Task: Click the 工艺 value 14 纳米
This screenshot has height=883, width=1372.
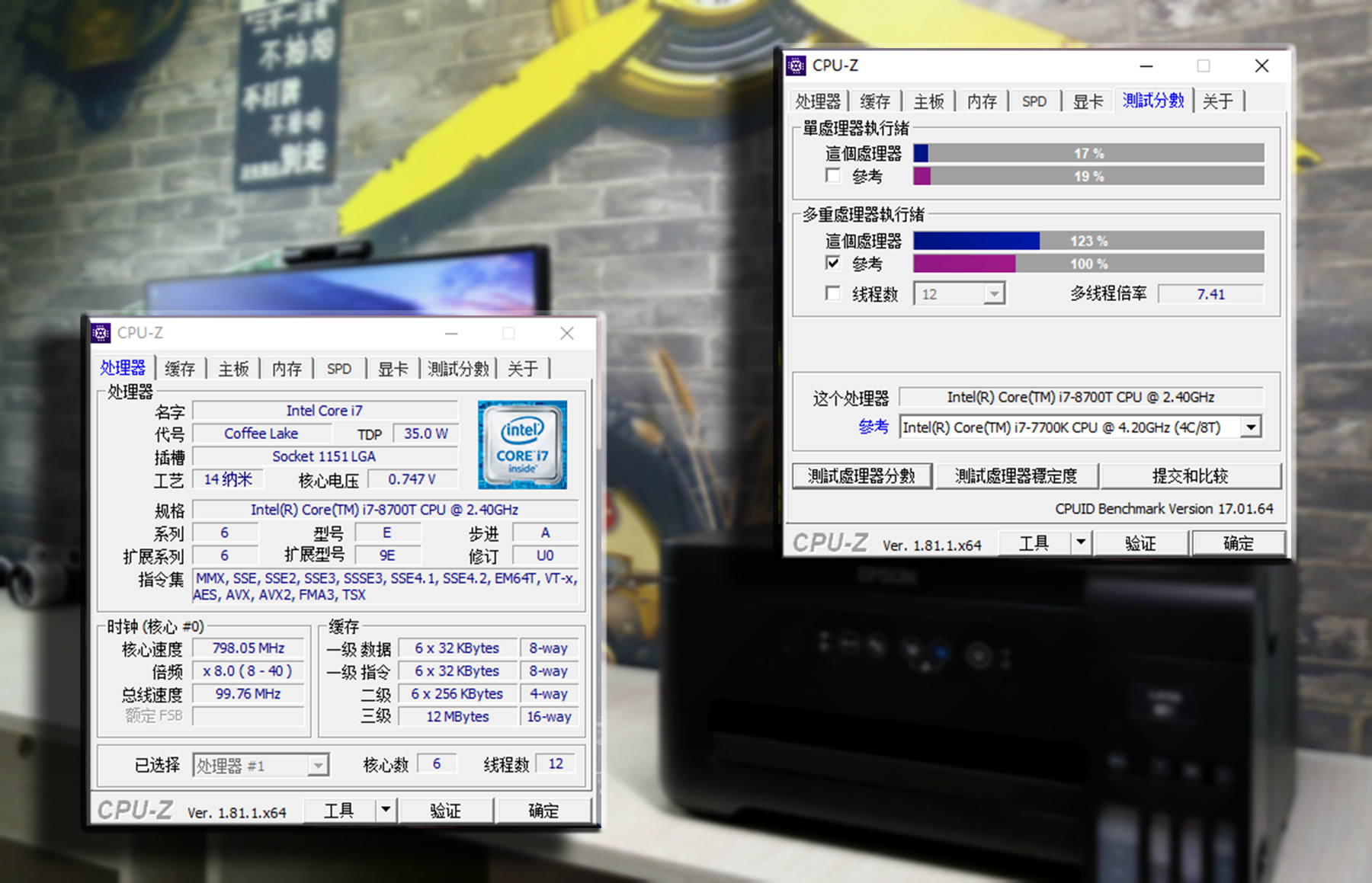Action: 228,479
